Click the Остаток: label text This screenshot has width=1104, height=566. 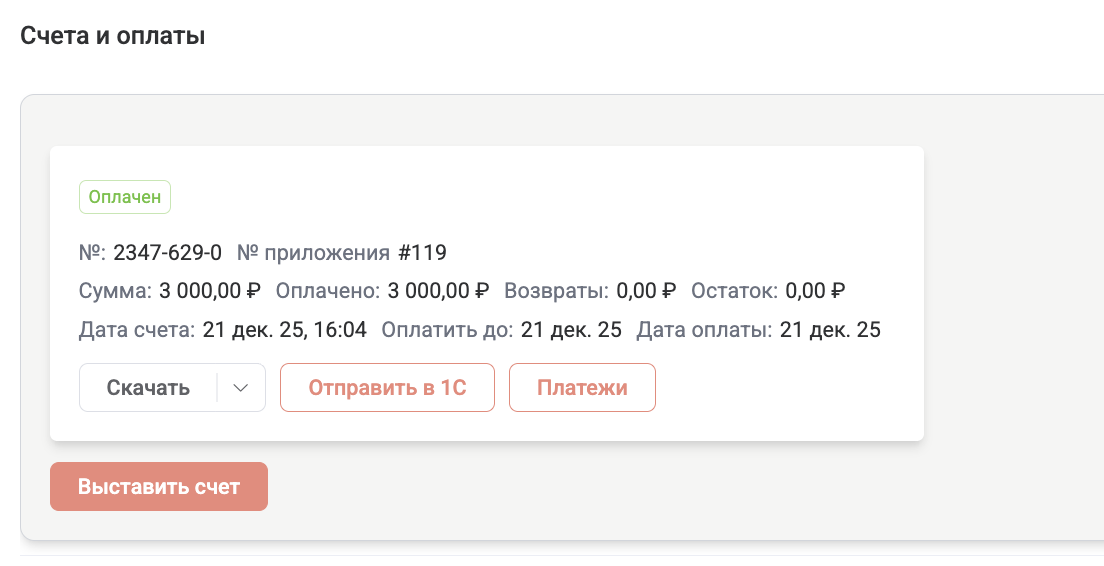coord(734,291)
